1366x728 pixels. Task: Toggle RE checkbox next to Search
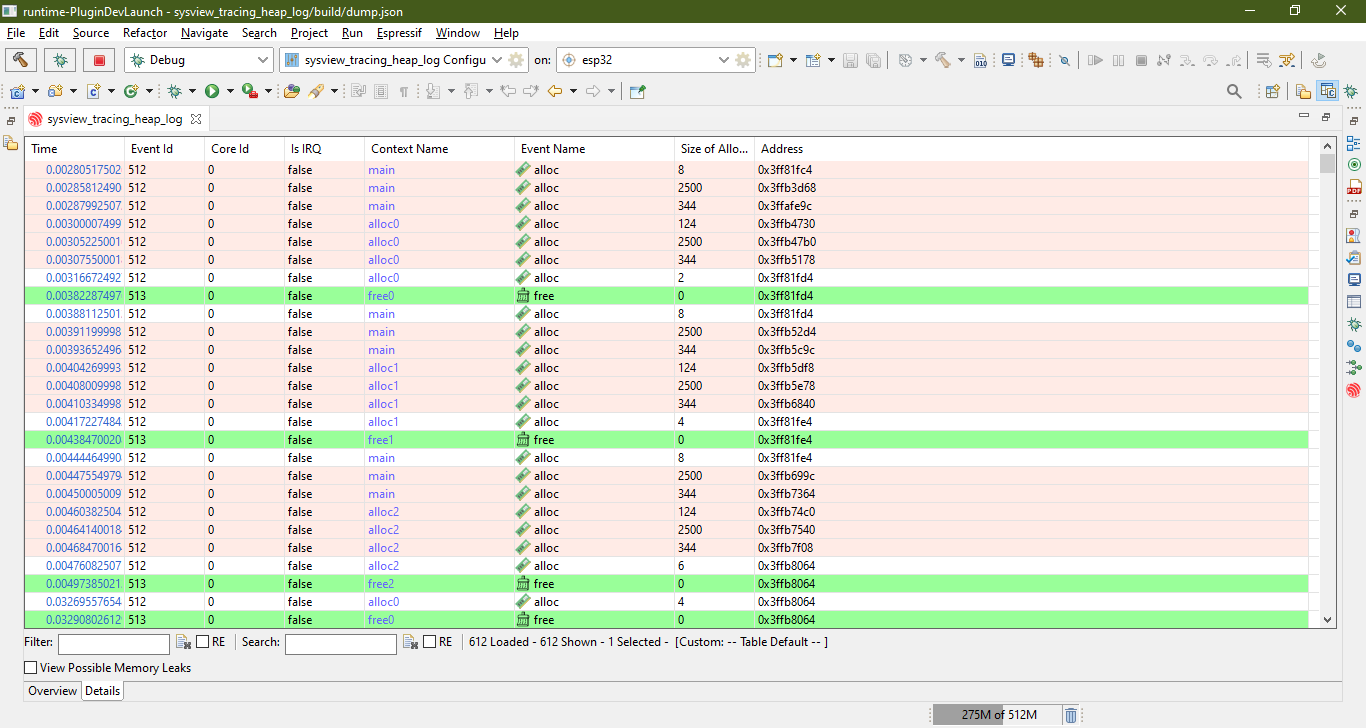pyautogui.click(x=430, y=642)
